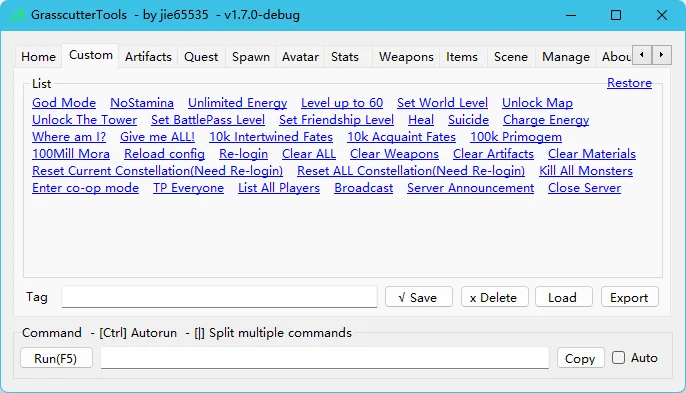Image resolution: width=686 pixels, height=393 pixels.
Task: Click the Run(F5) button
Action: pyautogui.click(x=56, y=358)
